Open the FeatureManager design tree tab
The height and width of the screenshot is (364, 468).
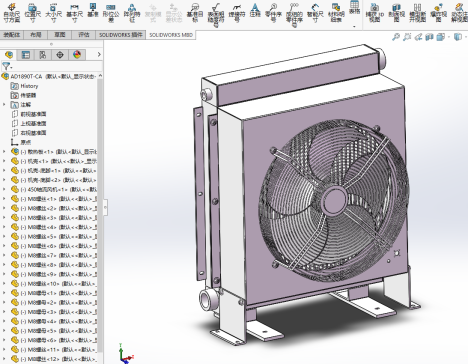click(9, 55)
